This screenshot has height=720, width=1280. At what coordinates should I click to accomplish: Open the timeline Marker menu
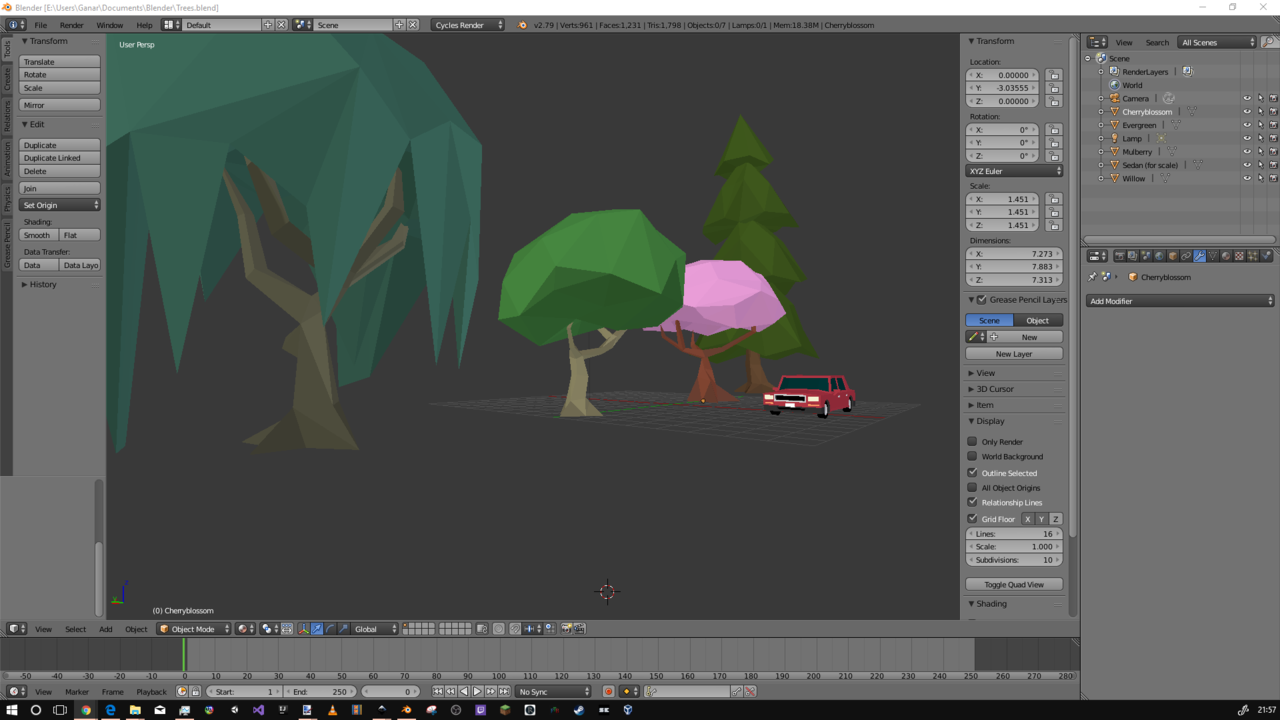(x=77, y=691)
